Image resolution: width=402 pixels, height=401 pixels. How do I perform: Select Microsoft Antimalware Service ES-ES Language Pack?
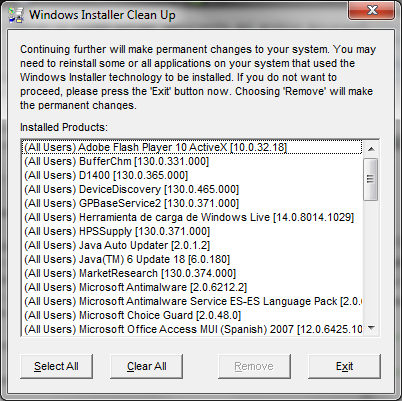click(x=192, y=301)
